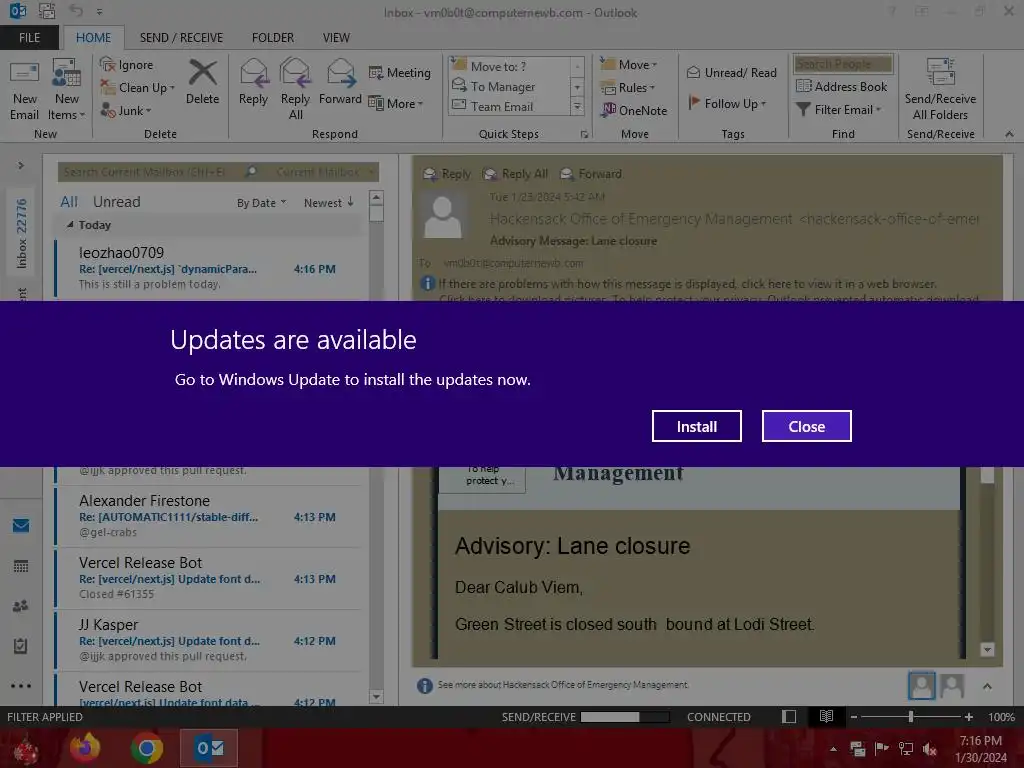
Task: Switch to the VIEW tab
Action: click(x=336, y=38)
